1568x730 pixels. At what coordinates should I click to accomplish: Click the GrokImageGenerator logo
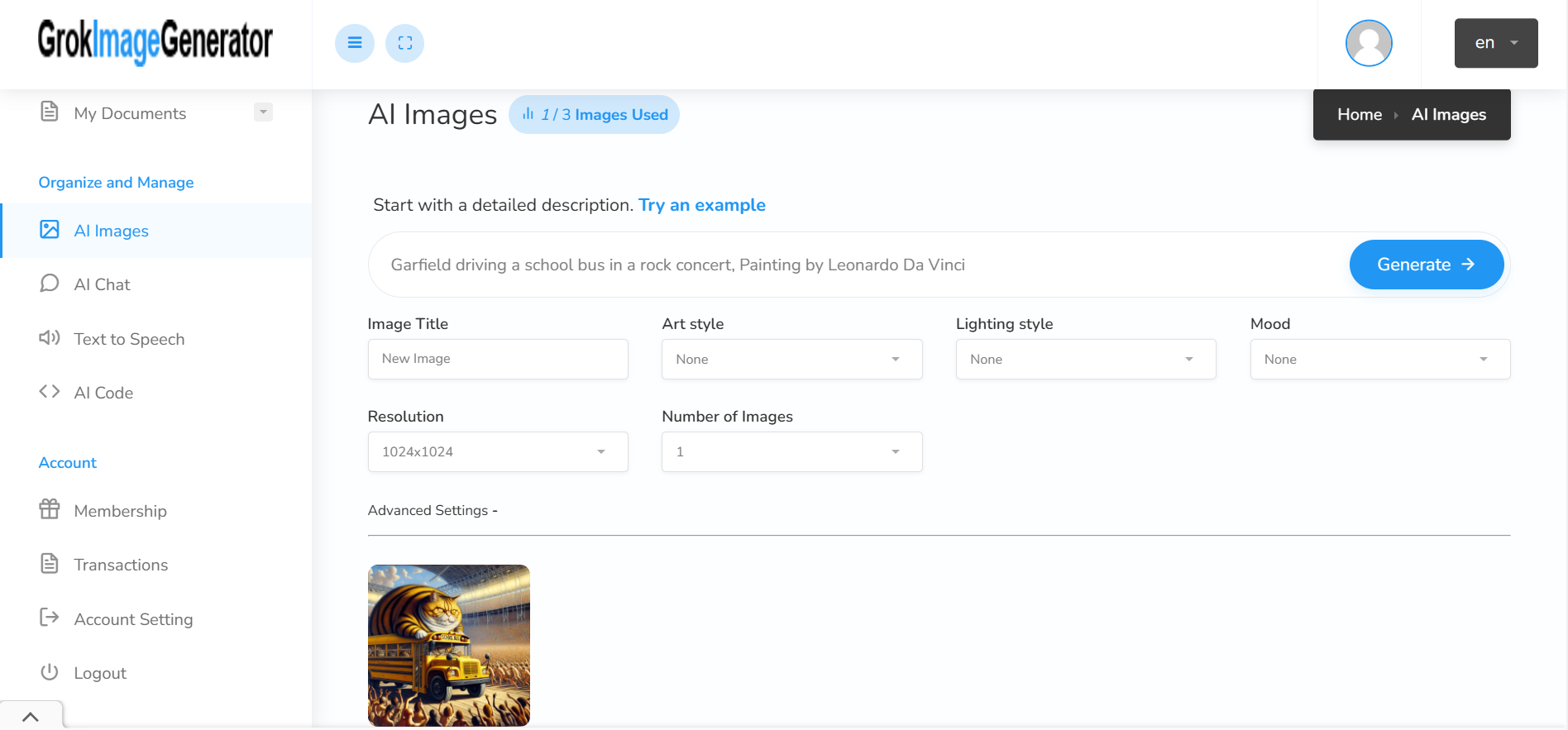tap(155, 41)
